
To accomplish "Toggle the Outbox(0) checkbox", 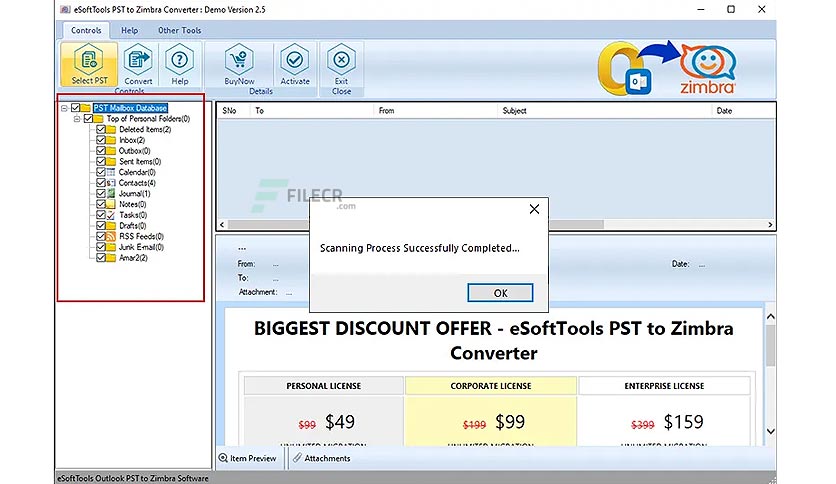I will [101, 151].
